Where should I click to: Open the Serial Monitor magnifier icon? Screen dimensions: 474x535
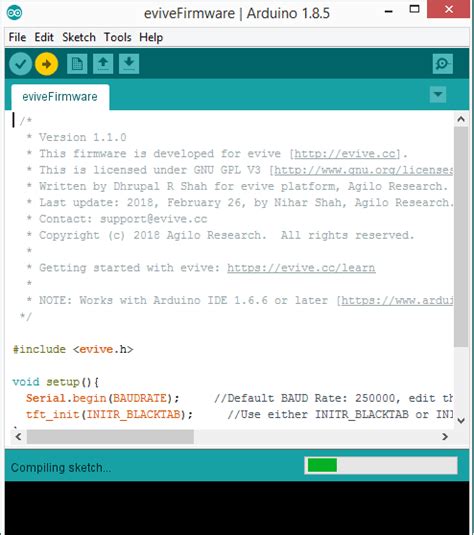click(443, 64)
